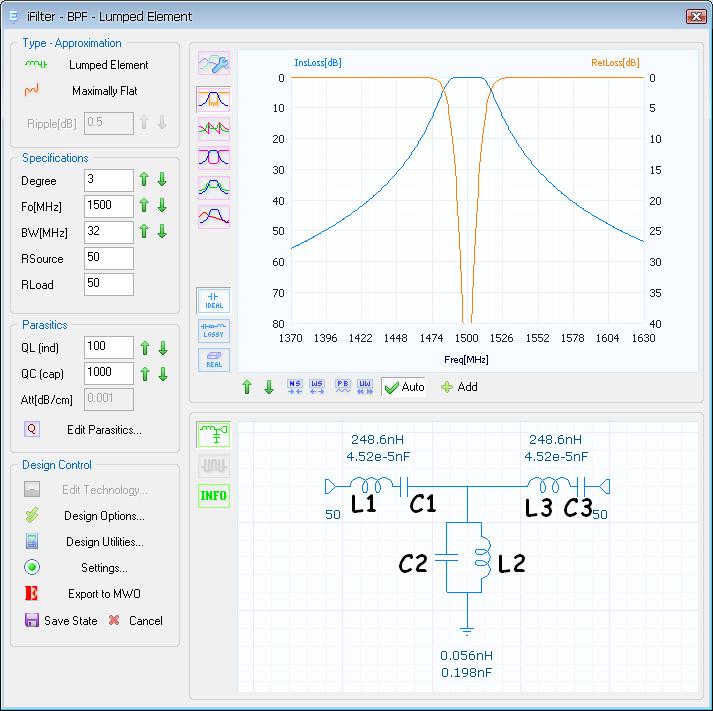This screenshot has height=711, width=713.
Task: Select the LOSSY element model icon
Action: click(213, 331)
